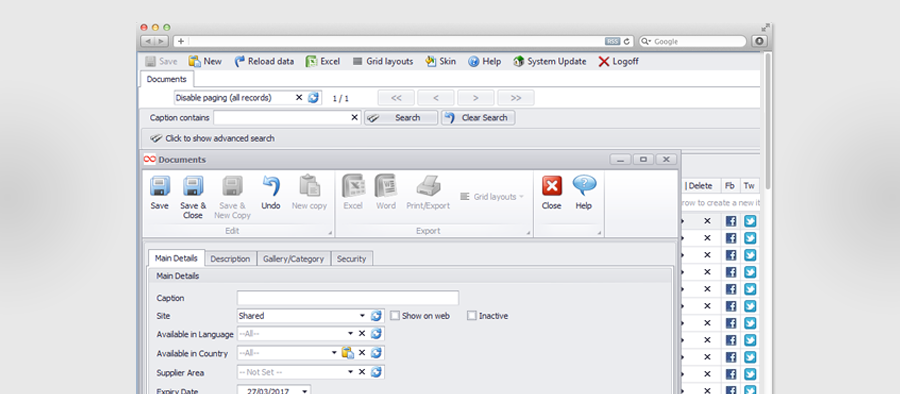The width and height of the screenshot is (900, 394).
Task: Switch to the Security tab
Action: (351, 259)
